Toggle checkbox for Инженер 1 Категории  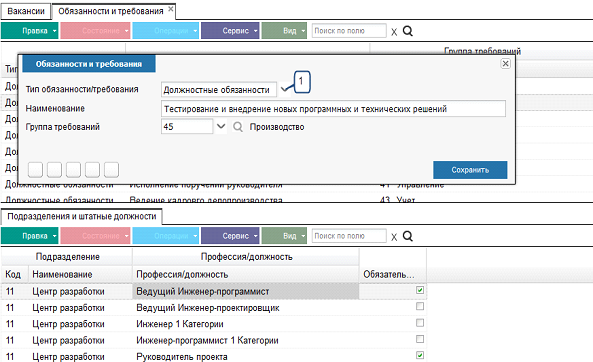420,323
